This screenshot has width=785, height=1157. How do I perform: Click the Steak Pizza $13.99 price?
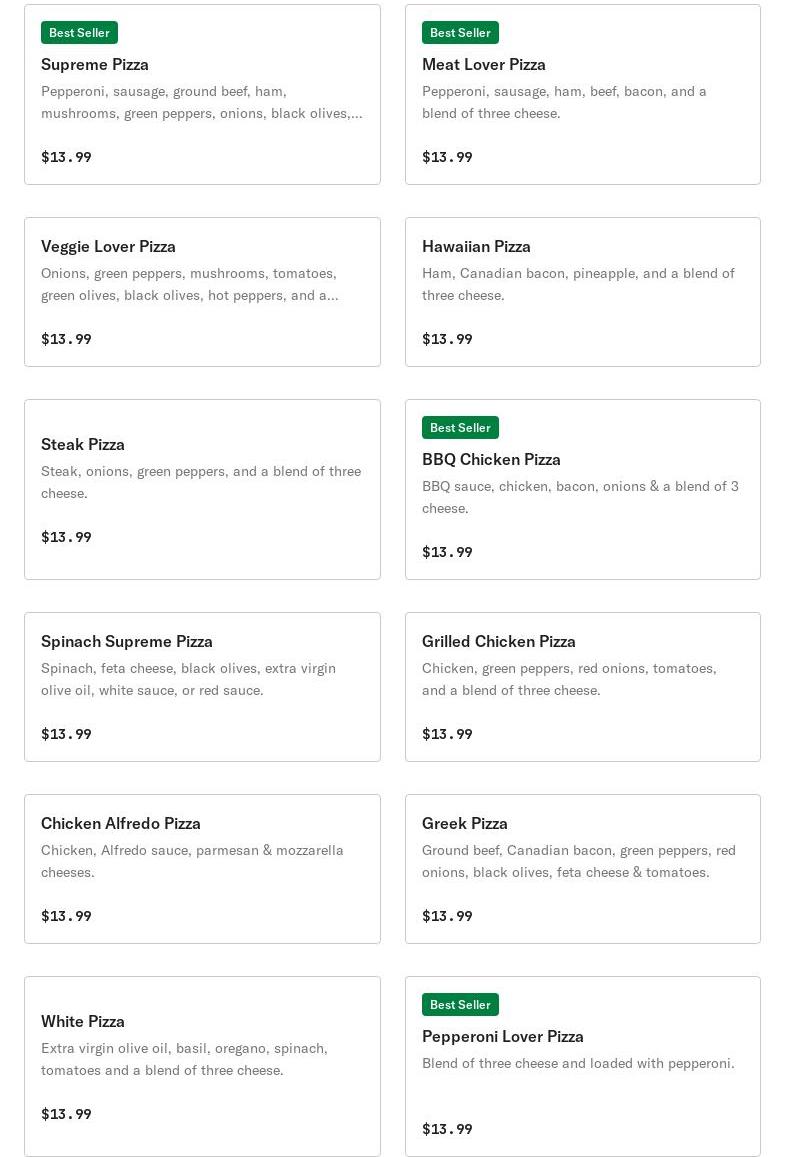[x=66, y=537]
